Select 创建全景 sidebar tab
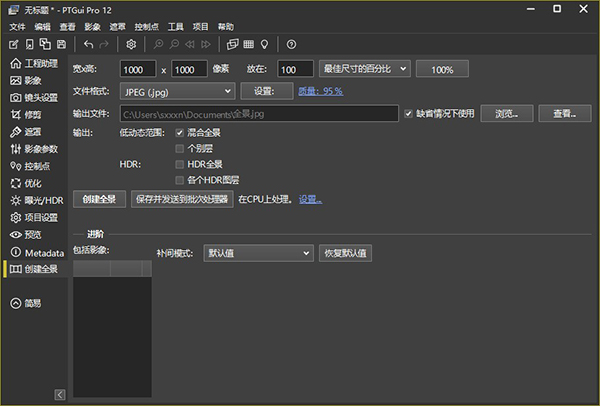The height and width of the screenshot is (406, 600). [x=34, y=269]
